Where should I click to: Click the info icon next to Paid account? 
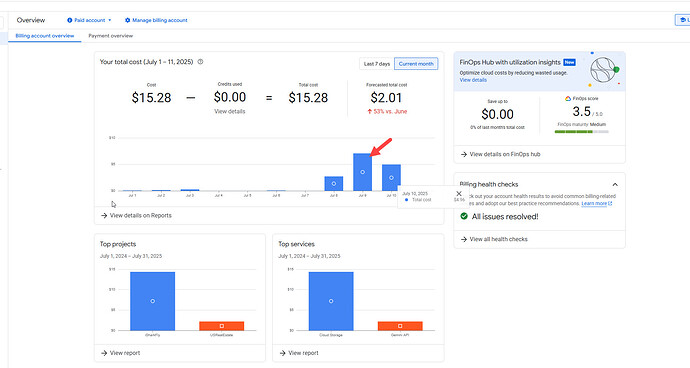(x=70, y=20)
